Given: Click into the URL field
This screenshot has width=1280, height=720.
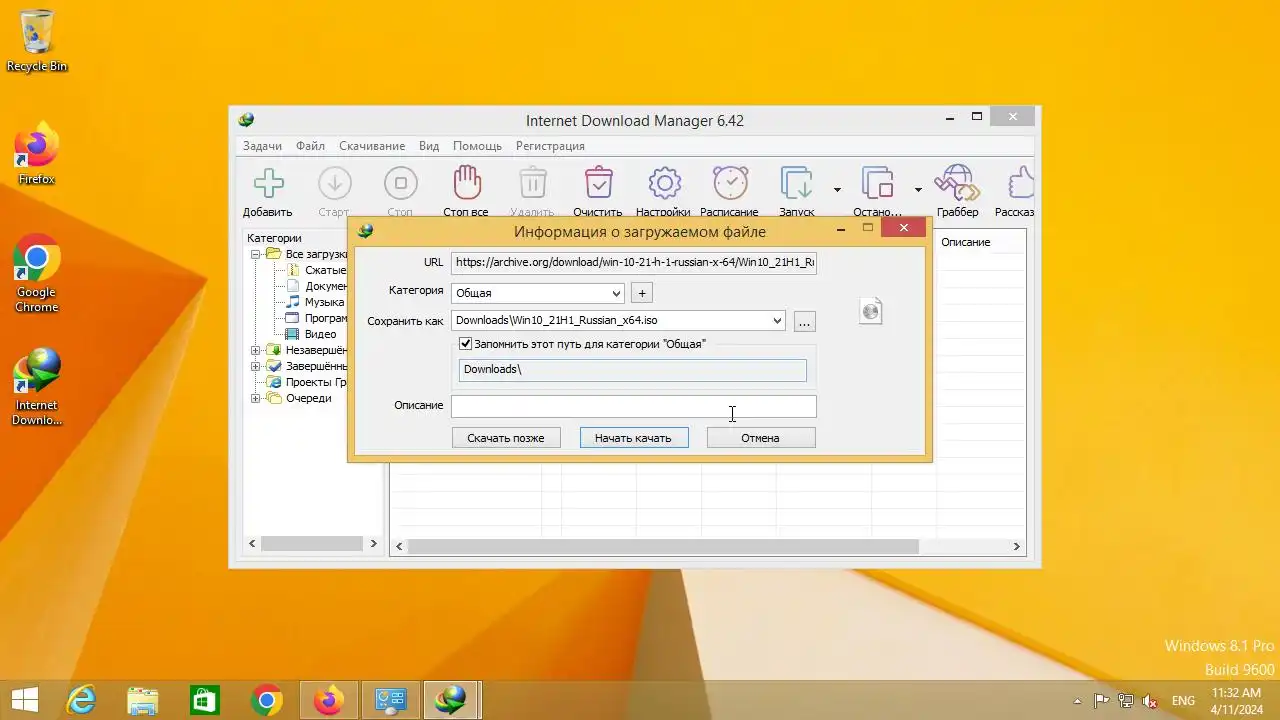Looking at the screenshot, I should point(634,263).
